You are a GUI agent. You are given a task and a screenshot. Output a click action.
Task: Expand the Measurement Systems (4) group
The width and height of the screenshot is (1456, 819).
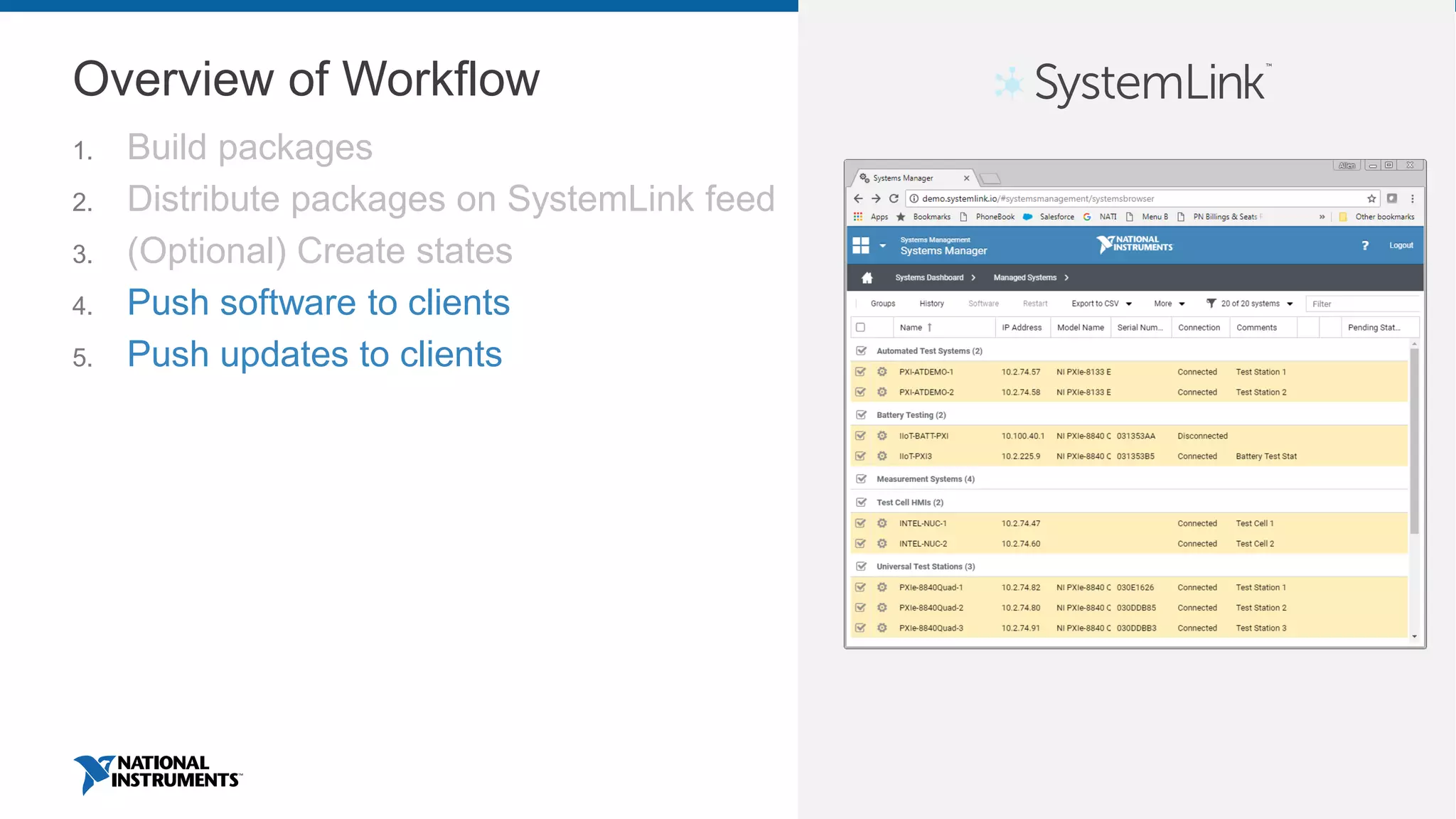pyautogui.click(x=925, y=479)
